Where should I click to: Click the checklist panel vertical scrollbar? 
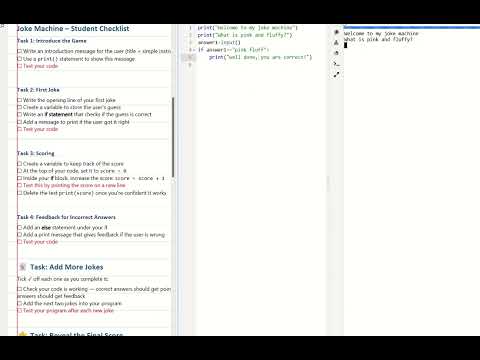click(x=173, y=137)
